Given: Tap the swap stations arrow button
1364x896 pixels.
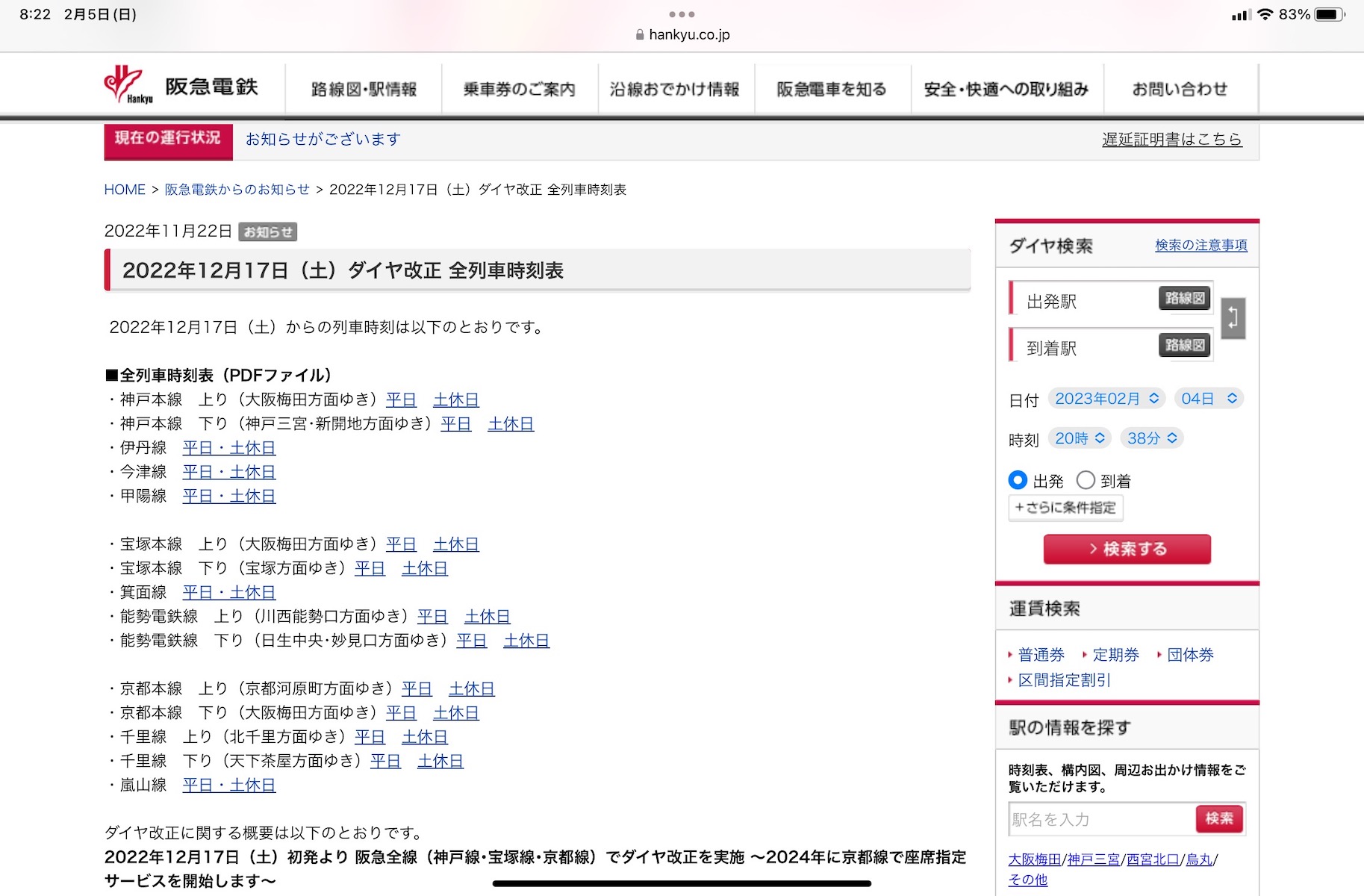Looking at the screenshot, I should click(x=1233, y=318).
